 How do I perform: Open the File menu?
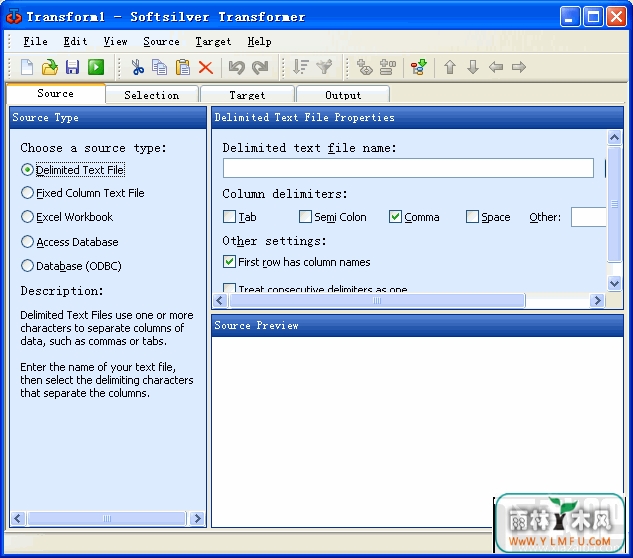35,42
